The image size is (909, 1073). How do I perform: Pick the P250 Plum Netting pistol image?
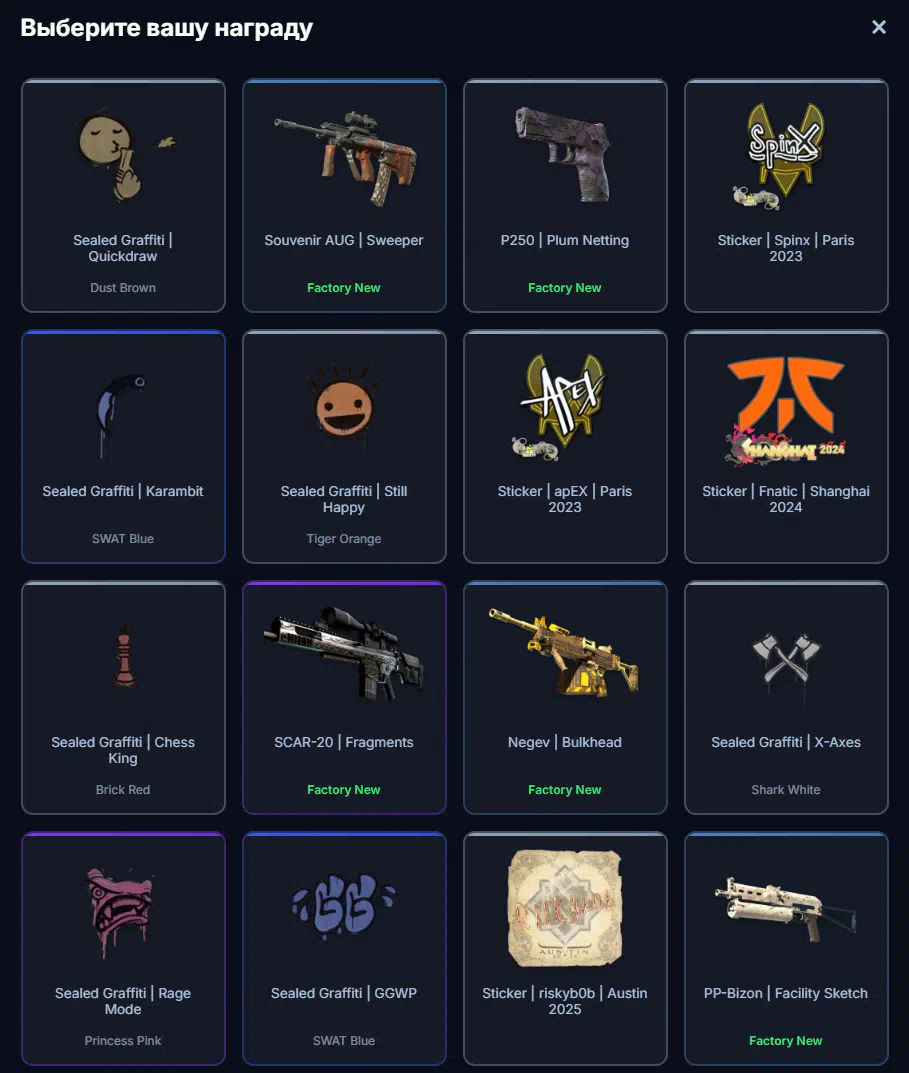(x=564, y=153)
